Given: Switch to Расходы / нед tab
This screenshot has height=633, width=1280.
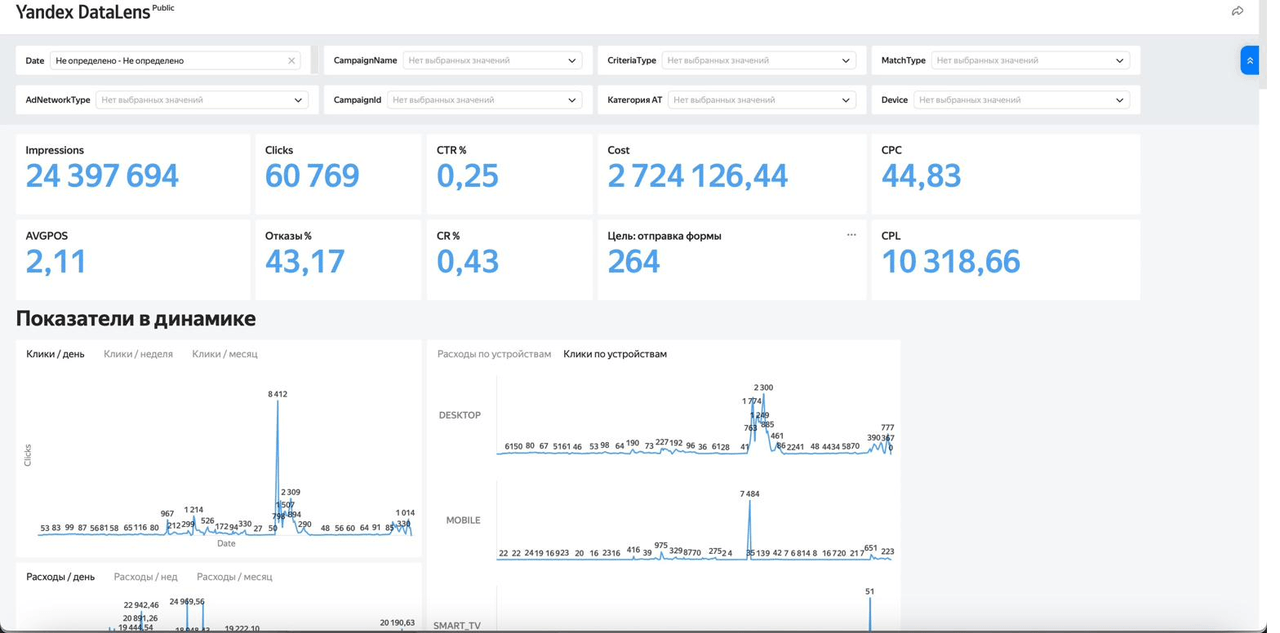Looking at the screenshot, I should coord(145,577).
